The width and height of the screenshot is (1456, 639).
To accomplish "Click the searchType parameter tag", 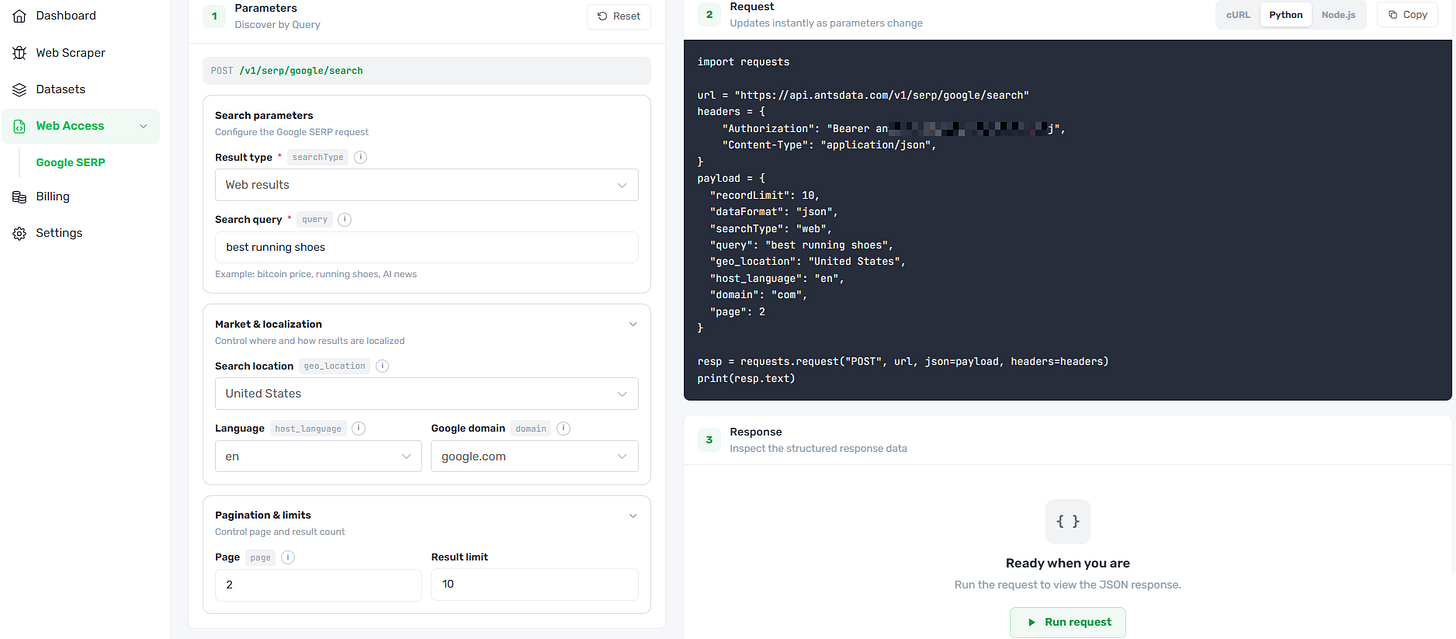I will (x=318, y=158).
